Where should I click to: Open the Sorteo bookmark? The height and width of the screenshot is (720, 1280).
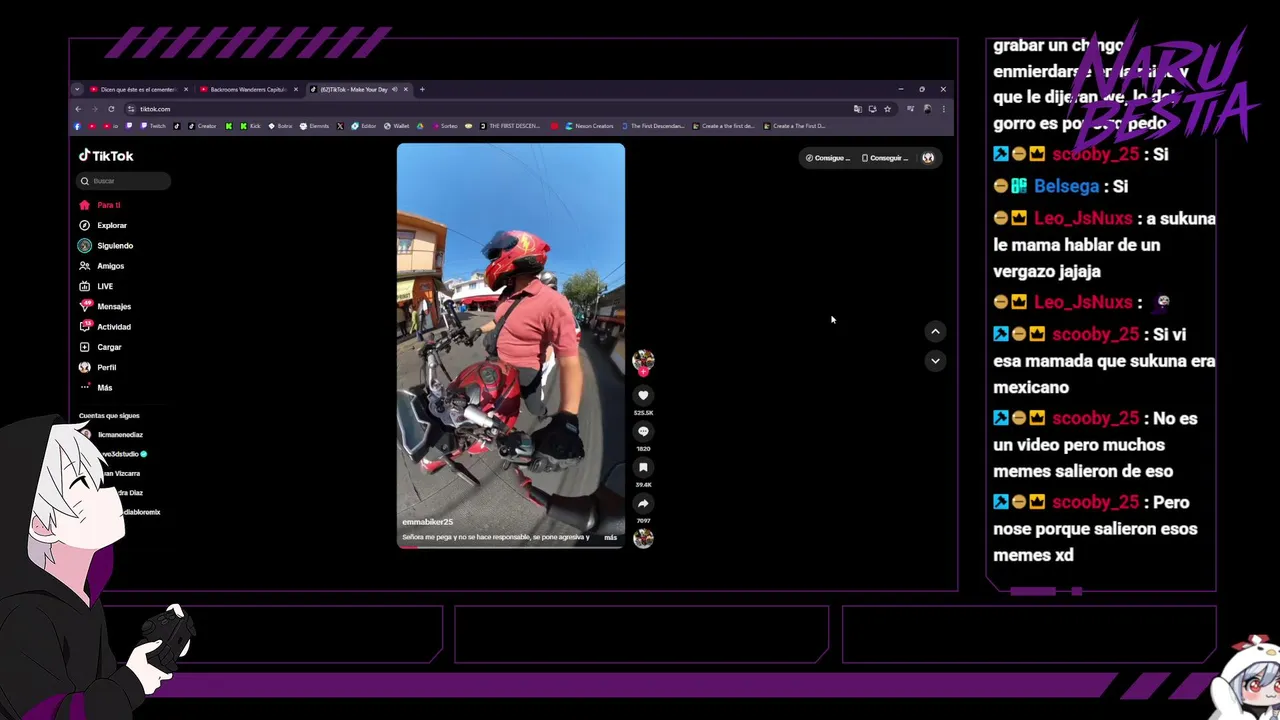(445, 126)
